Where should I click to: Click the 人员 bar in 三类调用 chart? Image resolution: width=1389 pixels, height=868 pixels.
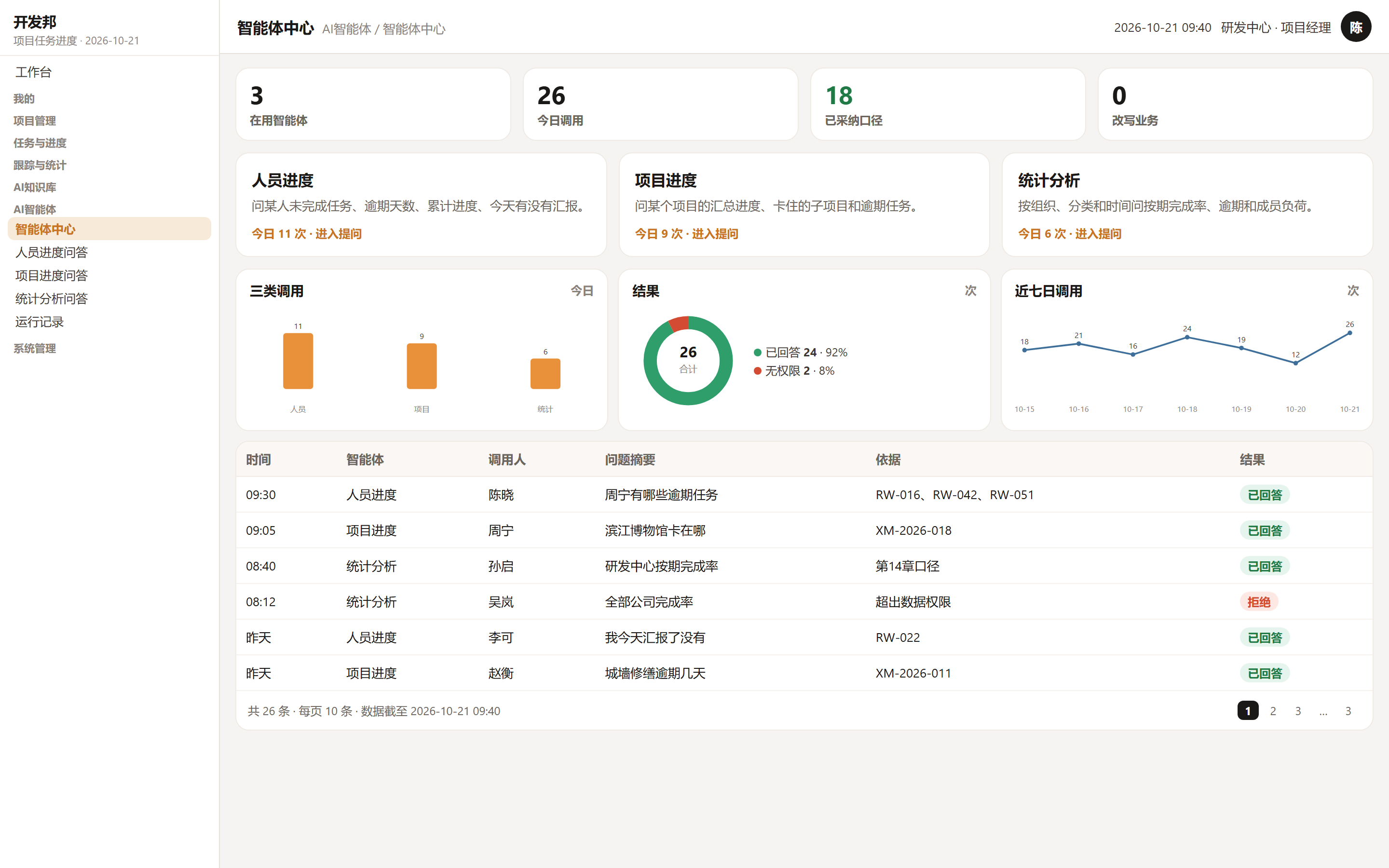[298, 361]
